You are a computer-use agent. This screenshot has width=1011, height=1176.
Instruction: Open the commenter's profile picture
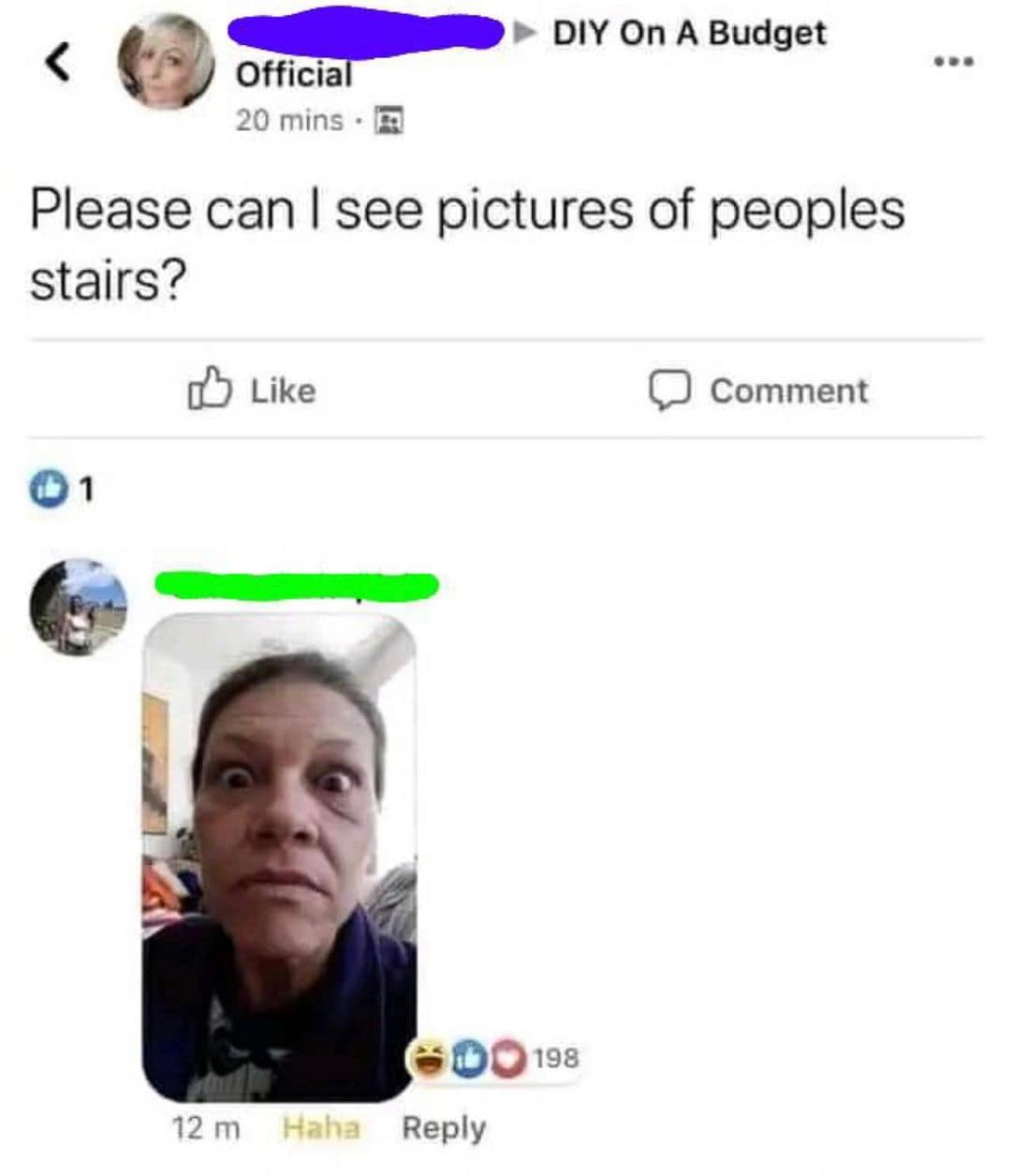pos(79,607)
